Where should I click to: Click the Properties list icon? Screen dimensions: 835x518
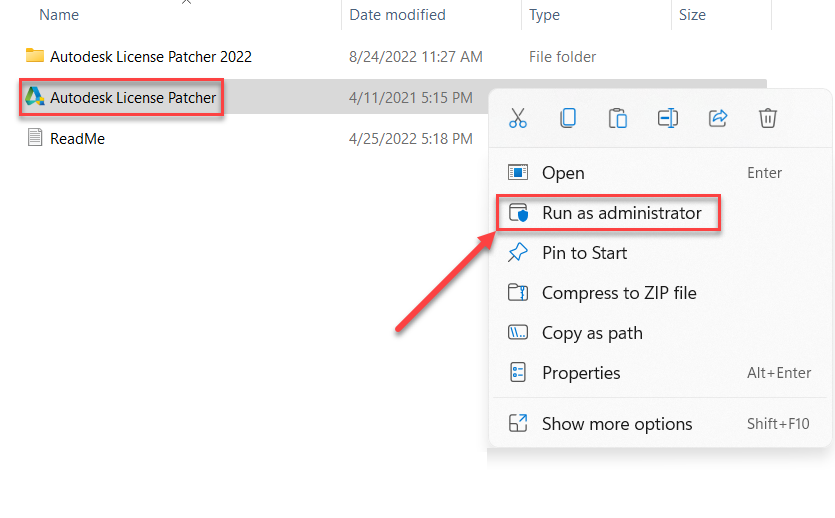518,373
